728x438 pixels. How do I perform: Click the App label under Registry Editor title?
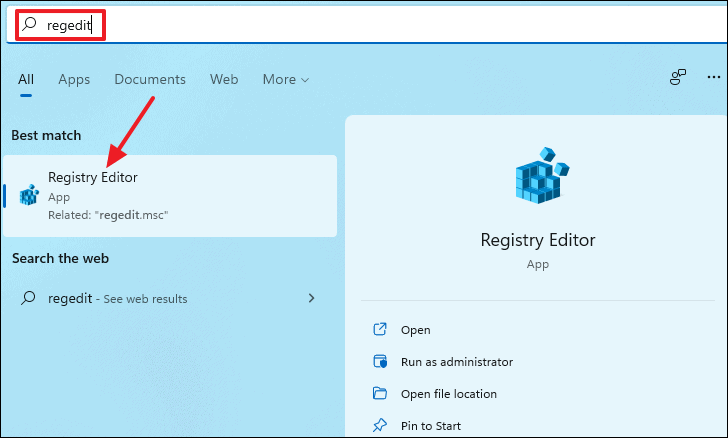pos(538,264)
